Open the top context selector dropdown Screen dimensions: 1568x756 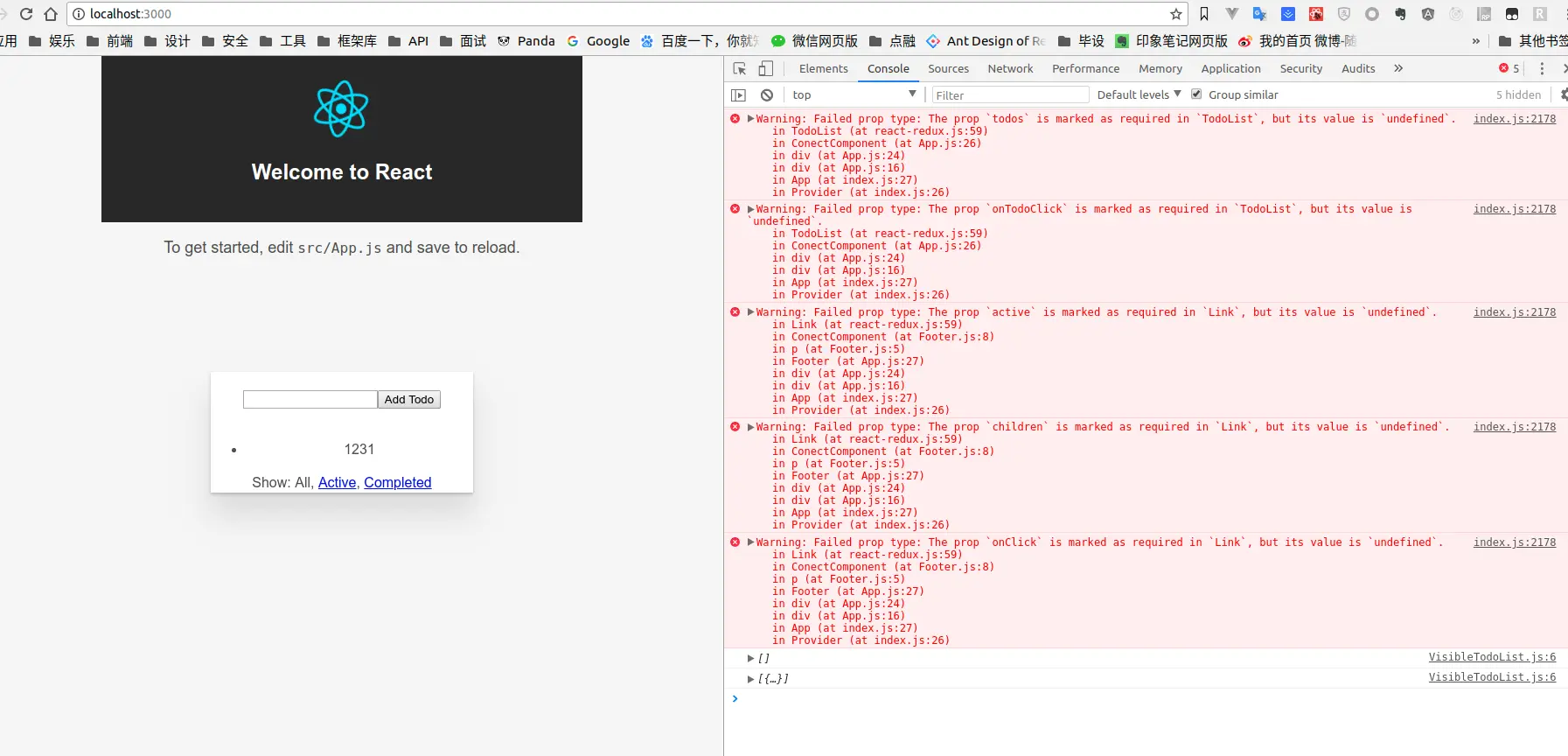tap(854, 94)
